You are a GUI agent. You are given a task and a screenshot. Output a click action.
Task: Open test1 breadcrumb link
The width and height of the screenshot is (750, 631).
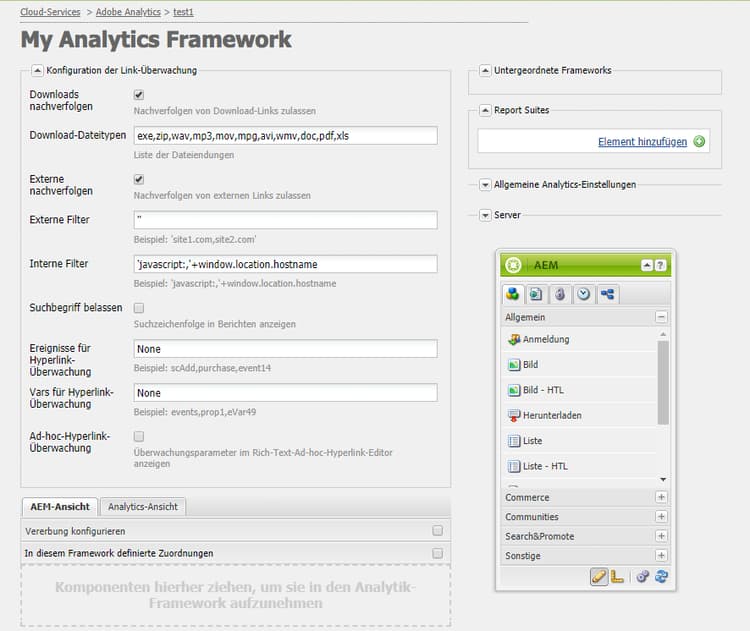[183, 12]
